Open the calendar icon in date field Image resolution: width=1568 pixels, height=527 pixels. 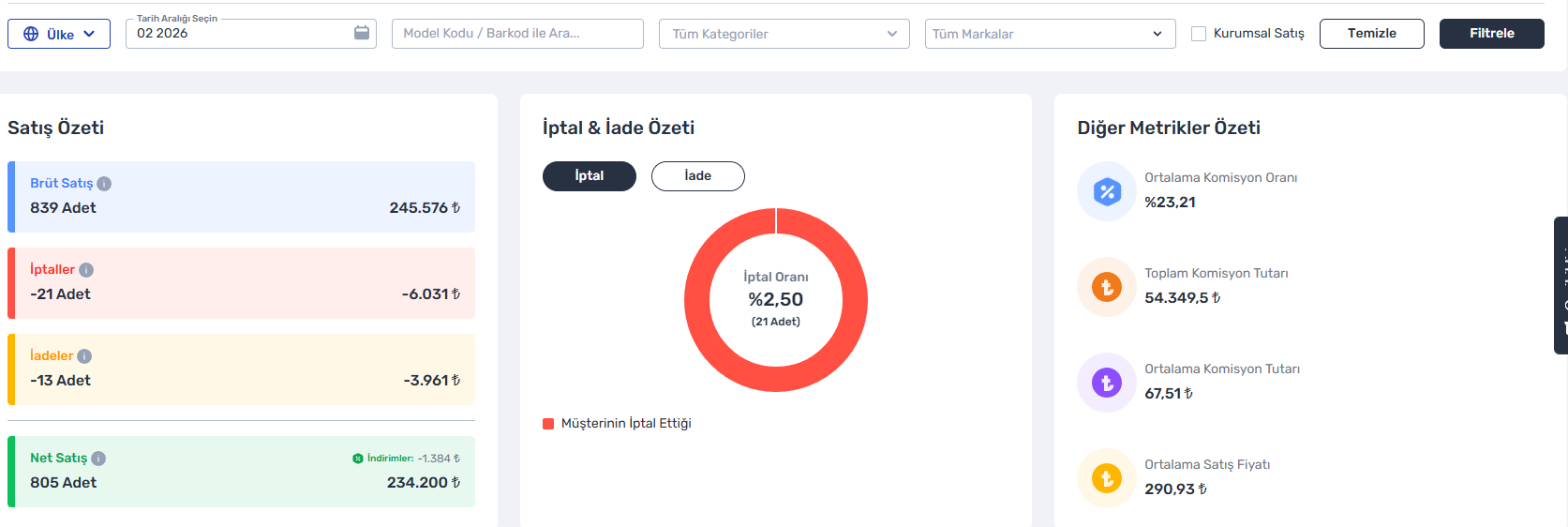(362, 33)
